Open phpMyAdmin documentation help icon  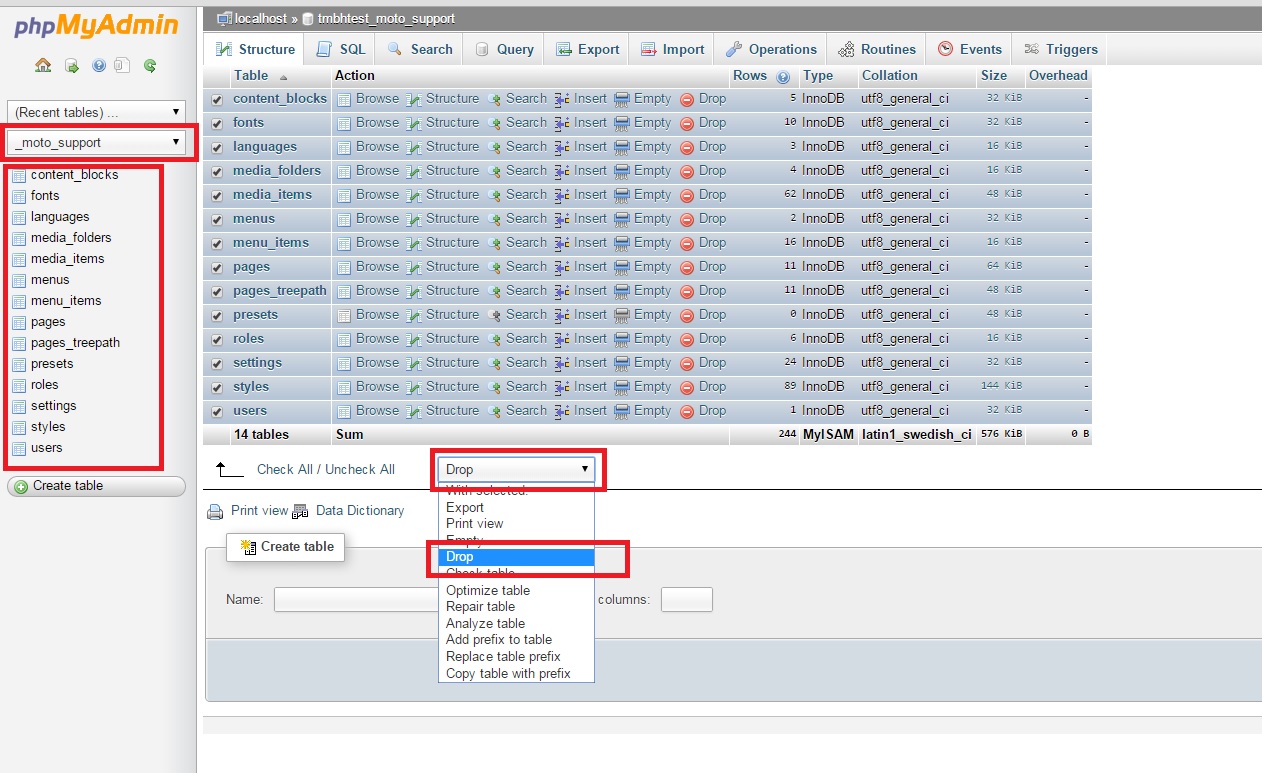click(99, 66)
